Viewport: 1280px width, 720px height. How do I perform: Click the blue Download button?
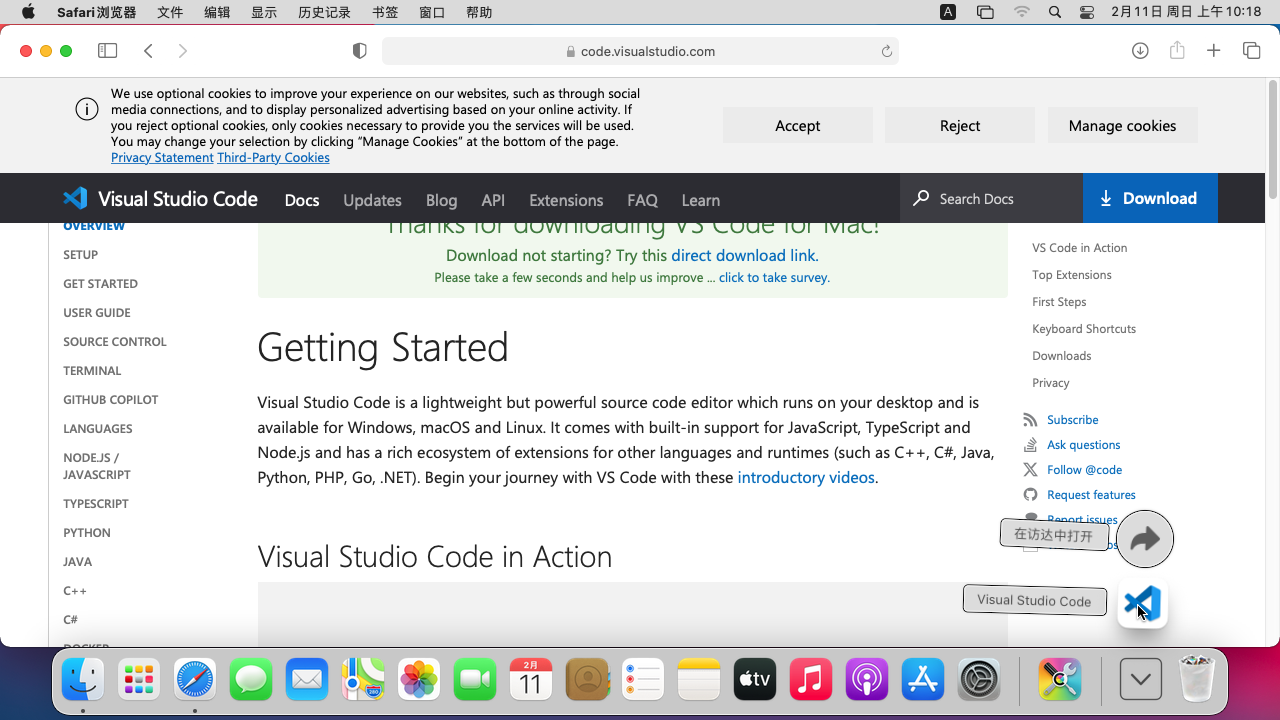1150,198
